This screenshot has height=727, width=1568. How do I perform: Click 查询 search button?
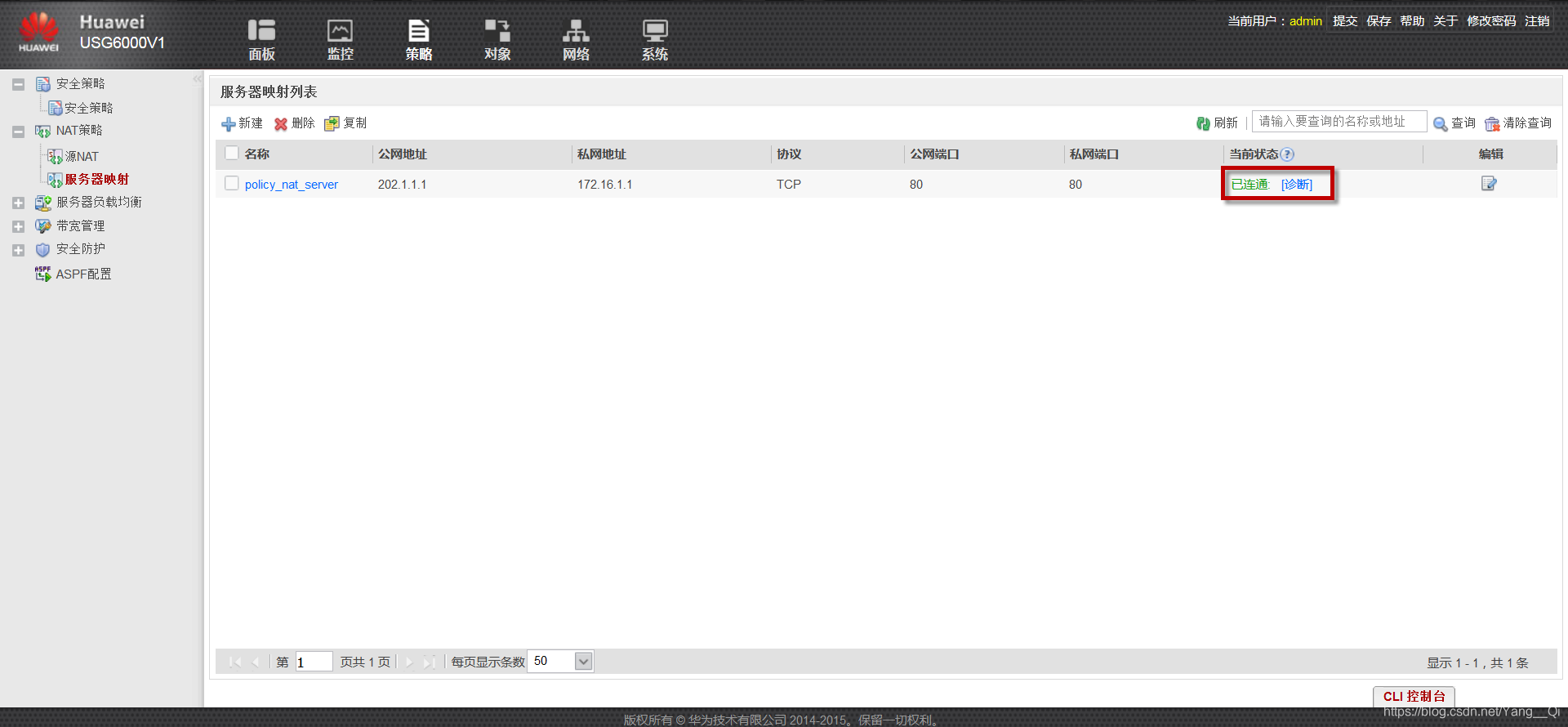1454,123
